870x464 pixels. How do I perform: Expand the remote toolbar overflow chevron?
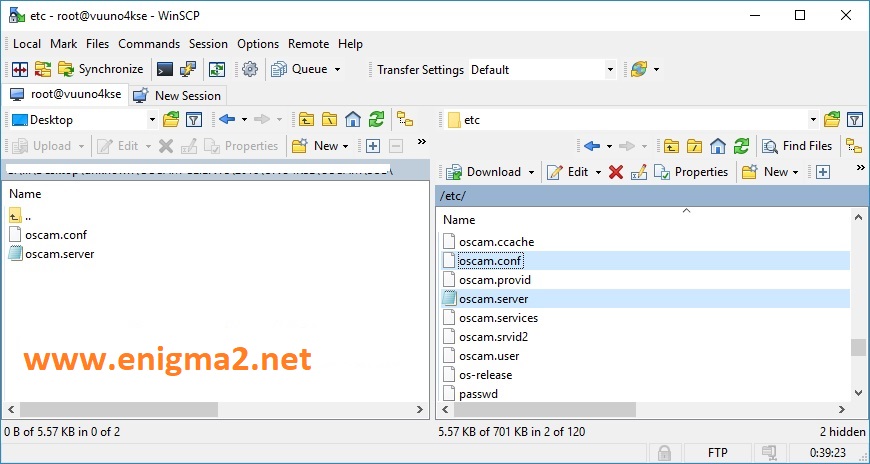click(861, 168)
